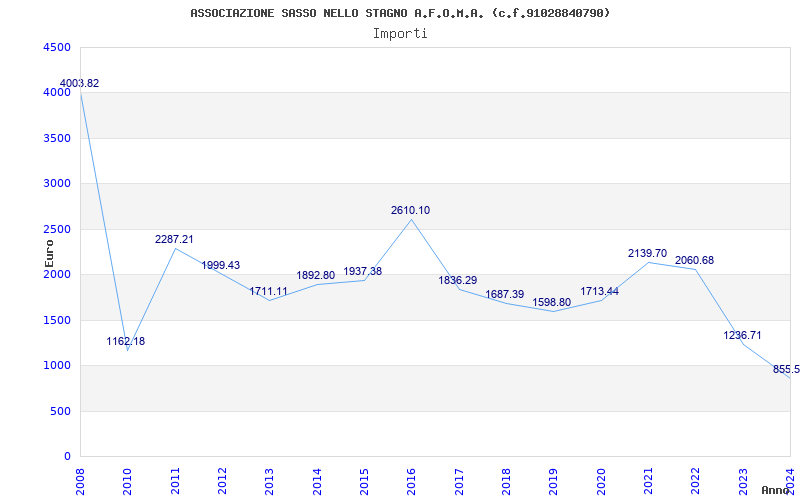Select peak data label 2610.10
This screenshot has height=500, width=800.
pyautogui.click(x=411, y=210)
